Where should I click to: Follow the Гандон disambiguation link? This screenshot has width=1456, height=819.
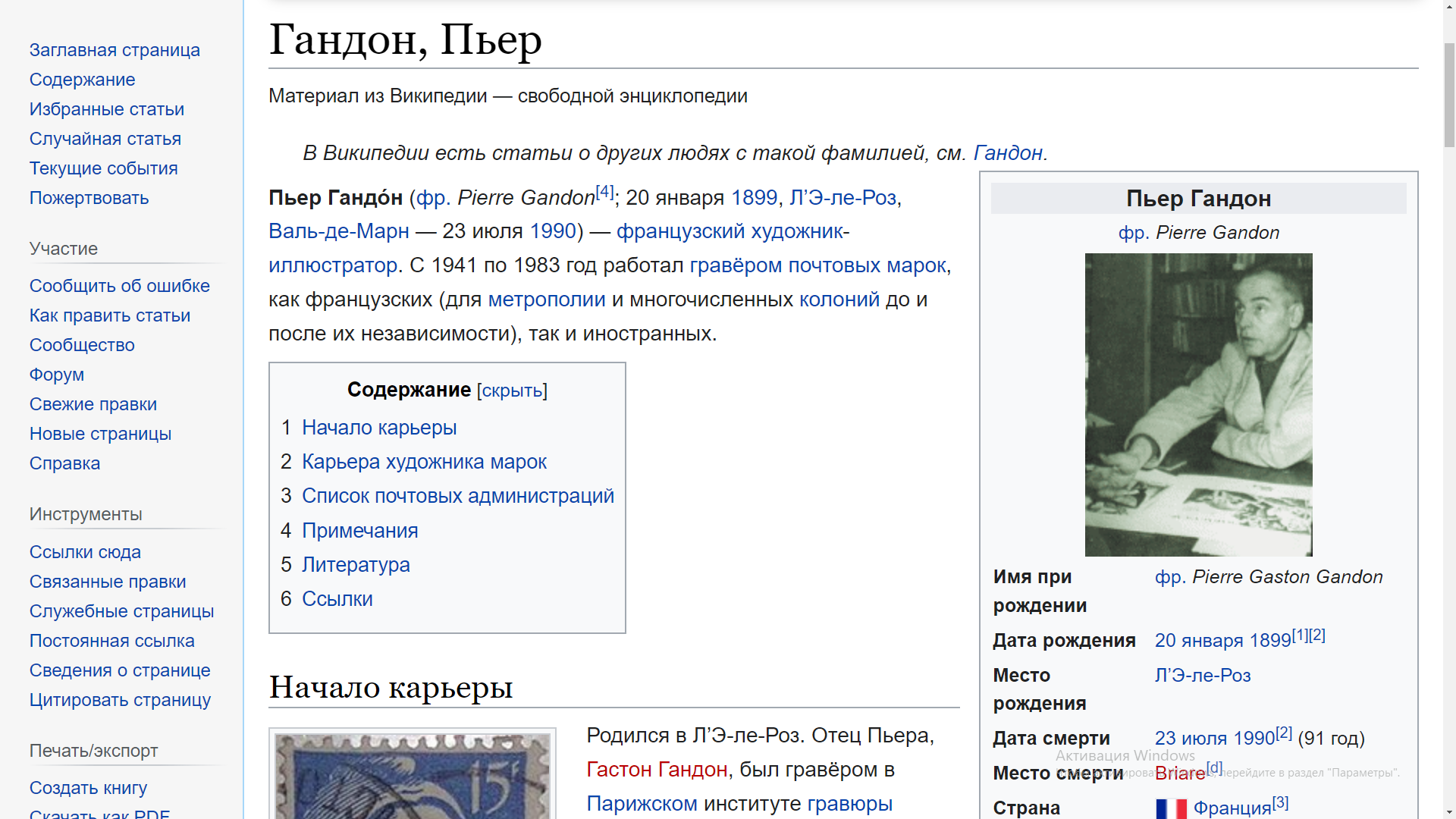(x=1008, y=153)
